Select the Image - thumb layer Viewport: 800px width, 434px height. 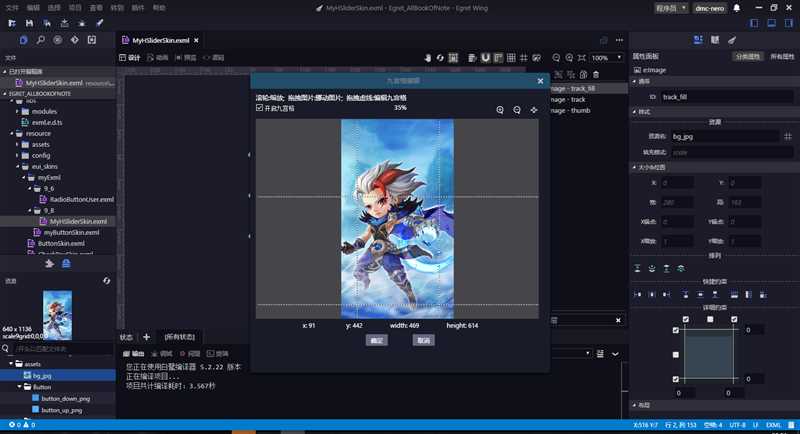tap(570, 111)
